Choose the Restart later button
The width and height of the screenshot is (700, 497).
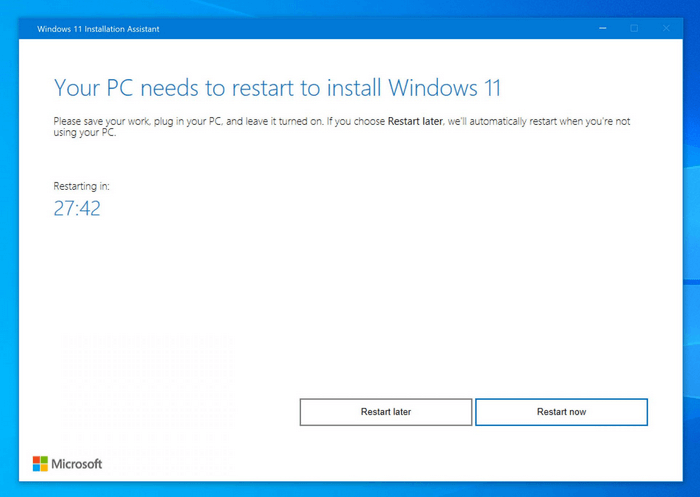(385, 412)
